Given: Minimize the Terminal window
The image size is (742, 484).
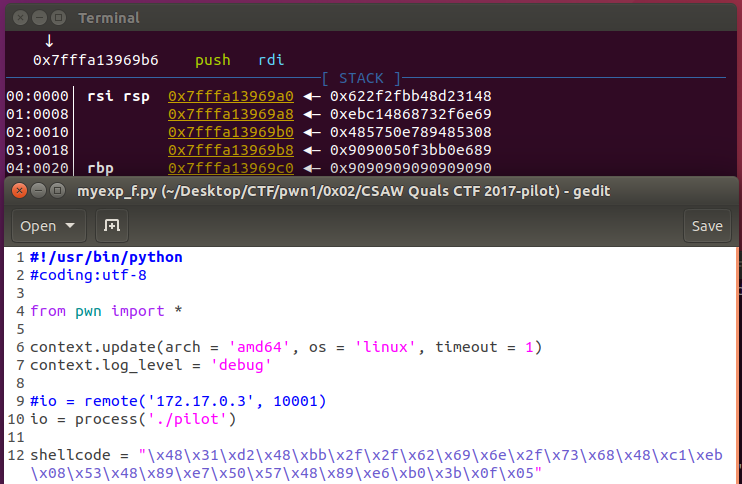Looking at the screenshot, I should [x=39, y=18].
